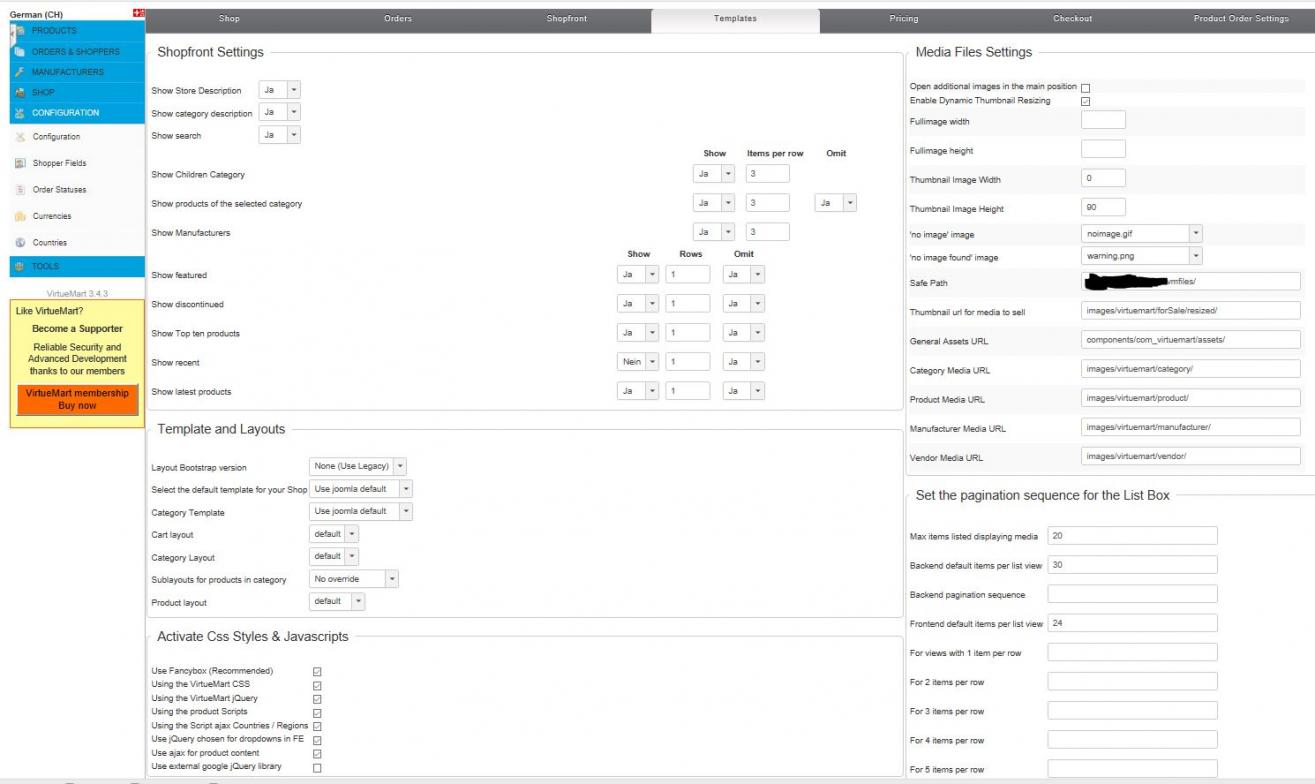This screenshot has width=1315, height=784.
Task: Switch to the Pricing tab
Action: (903, 19)
